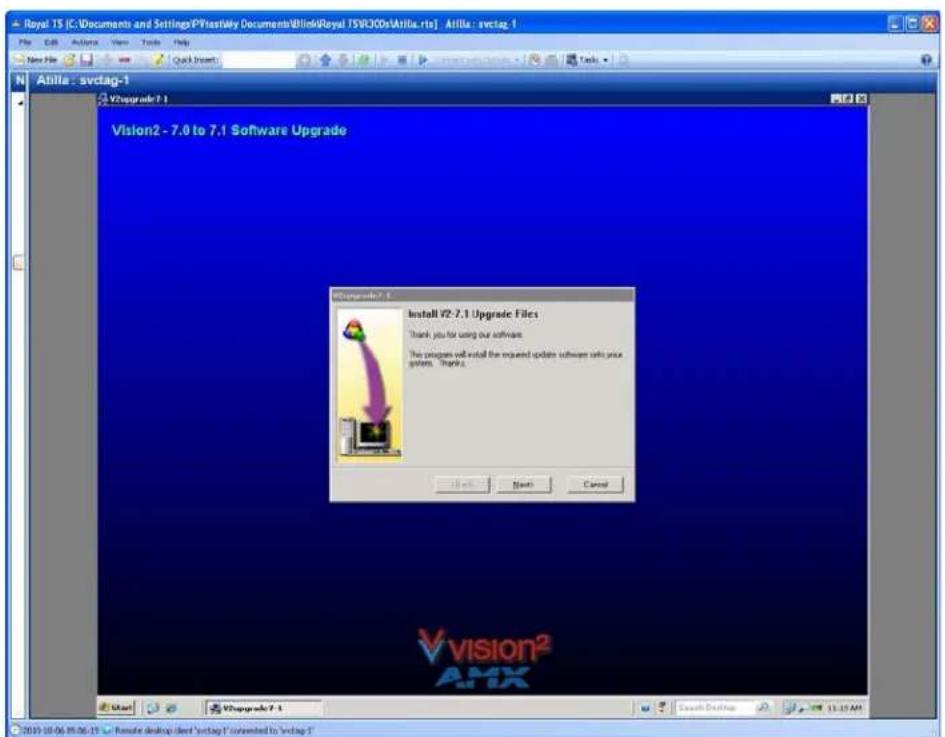Click the desktop search magnifier icon

pos(763,707)
